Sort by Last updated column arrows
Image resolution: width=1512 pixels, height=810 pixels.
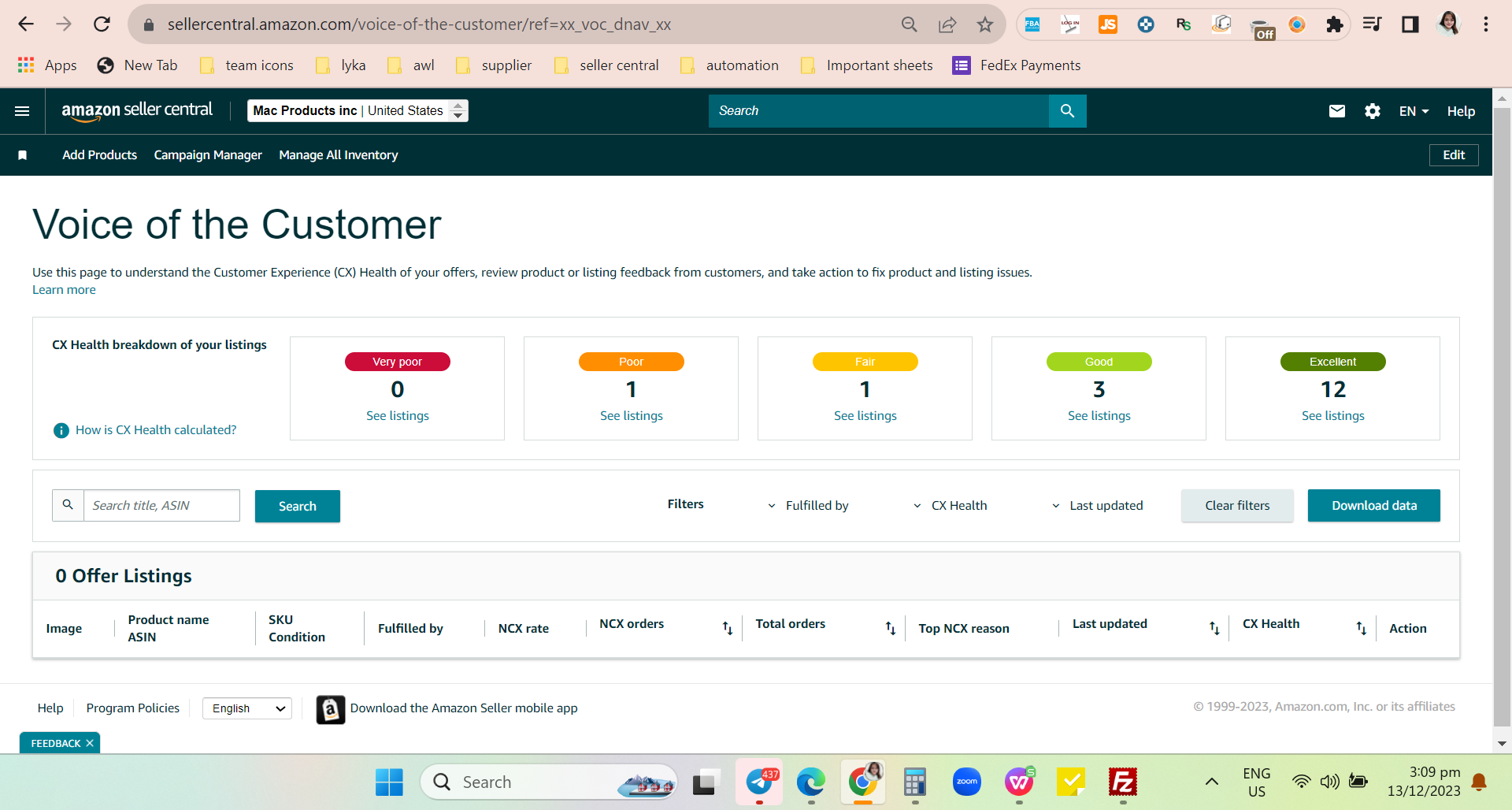pos(1214,628)
